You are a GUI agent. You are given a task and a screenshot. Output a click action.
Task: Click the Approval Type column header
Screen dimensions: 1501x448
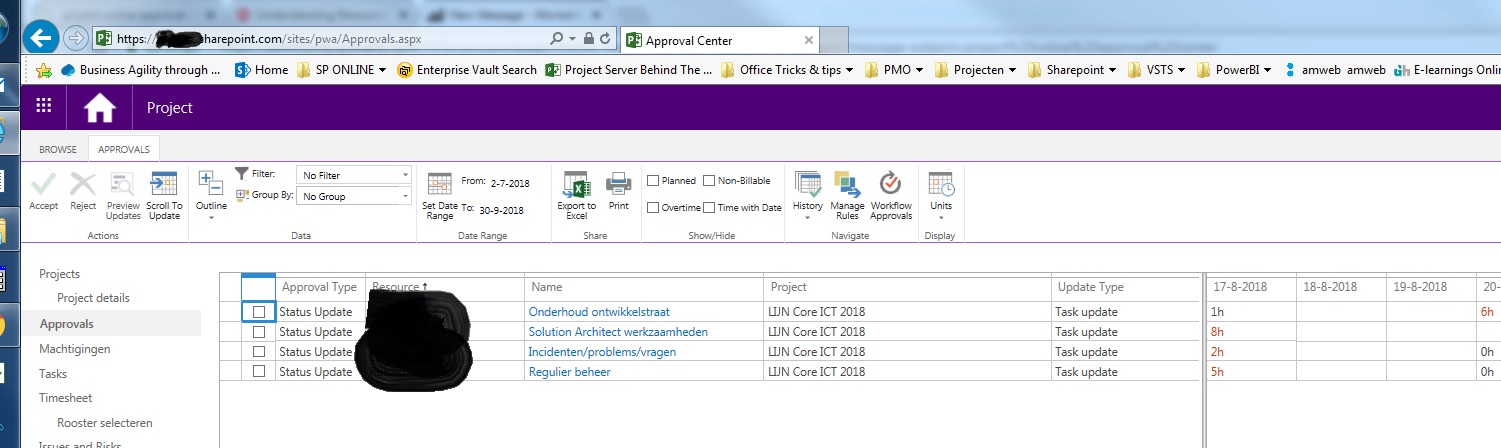click(x=319, y=287)
